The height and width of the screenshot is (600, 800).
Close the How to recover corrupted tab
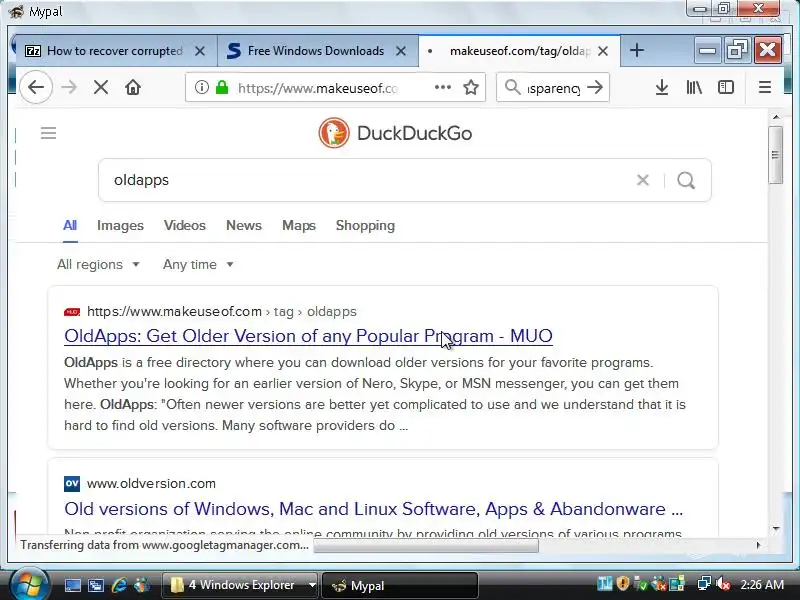(200, 51)
